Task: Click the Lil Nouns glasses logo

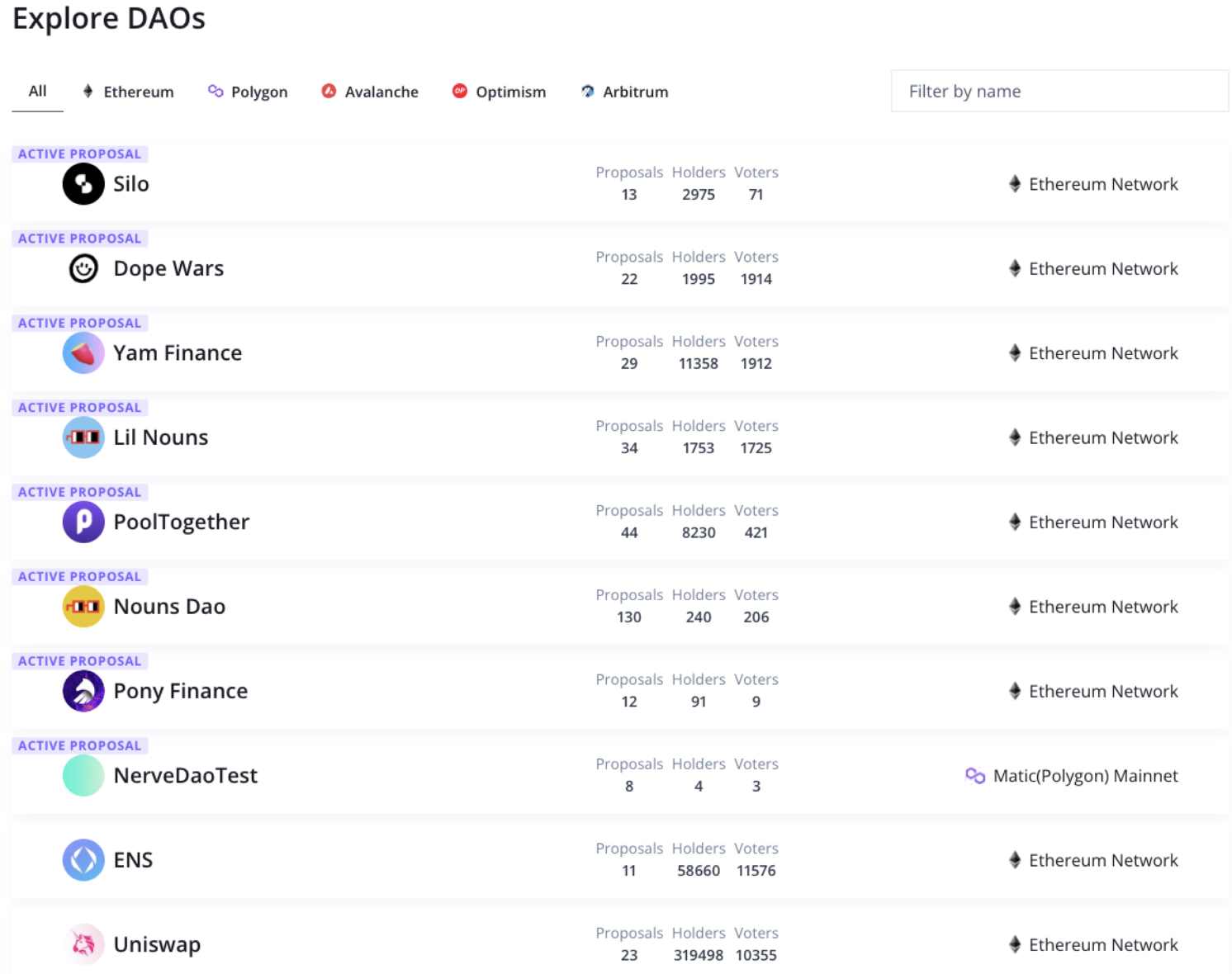Action: [83, 437]
